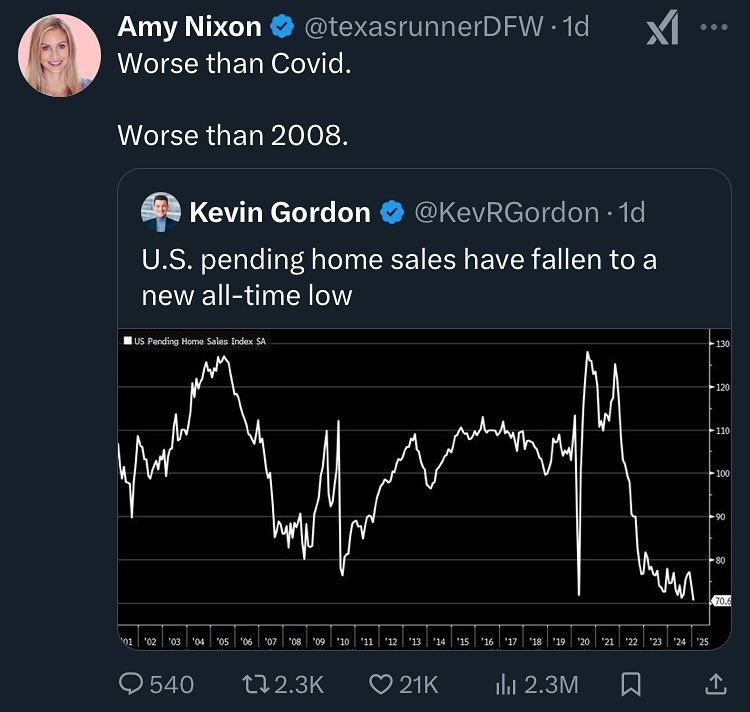Click Kevin Gordon display name

(x=279, y=212)
